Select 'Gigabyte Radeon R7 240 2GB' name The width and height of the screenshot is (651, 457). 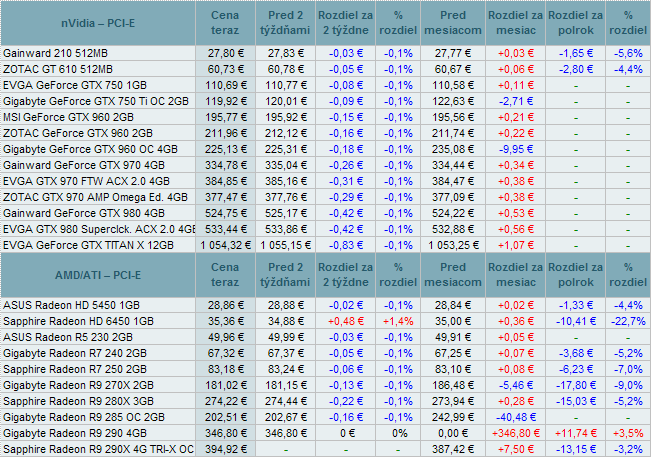tap(75, 353)
